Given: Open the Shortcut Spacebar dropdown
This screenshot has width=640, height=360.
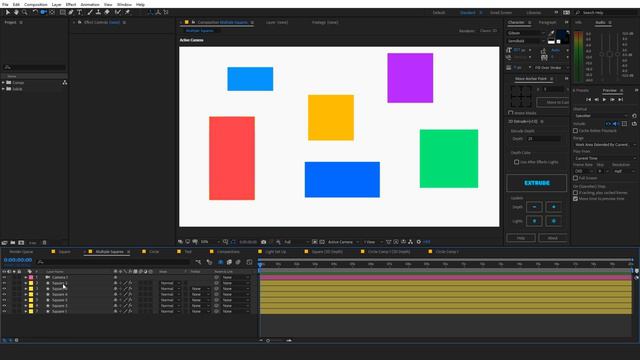Looking at the screenshot, I should [602, 116].
